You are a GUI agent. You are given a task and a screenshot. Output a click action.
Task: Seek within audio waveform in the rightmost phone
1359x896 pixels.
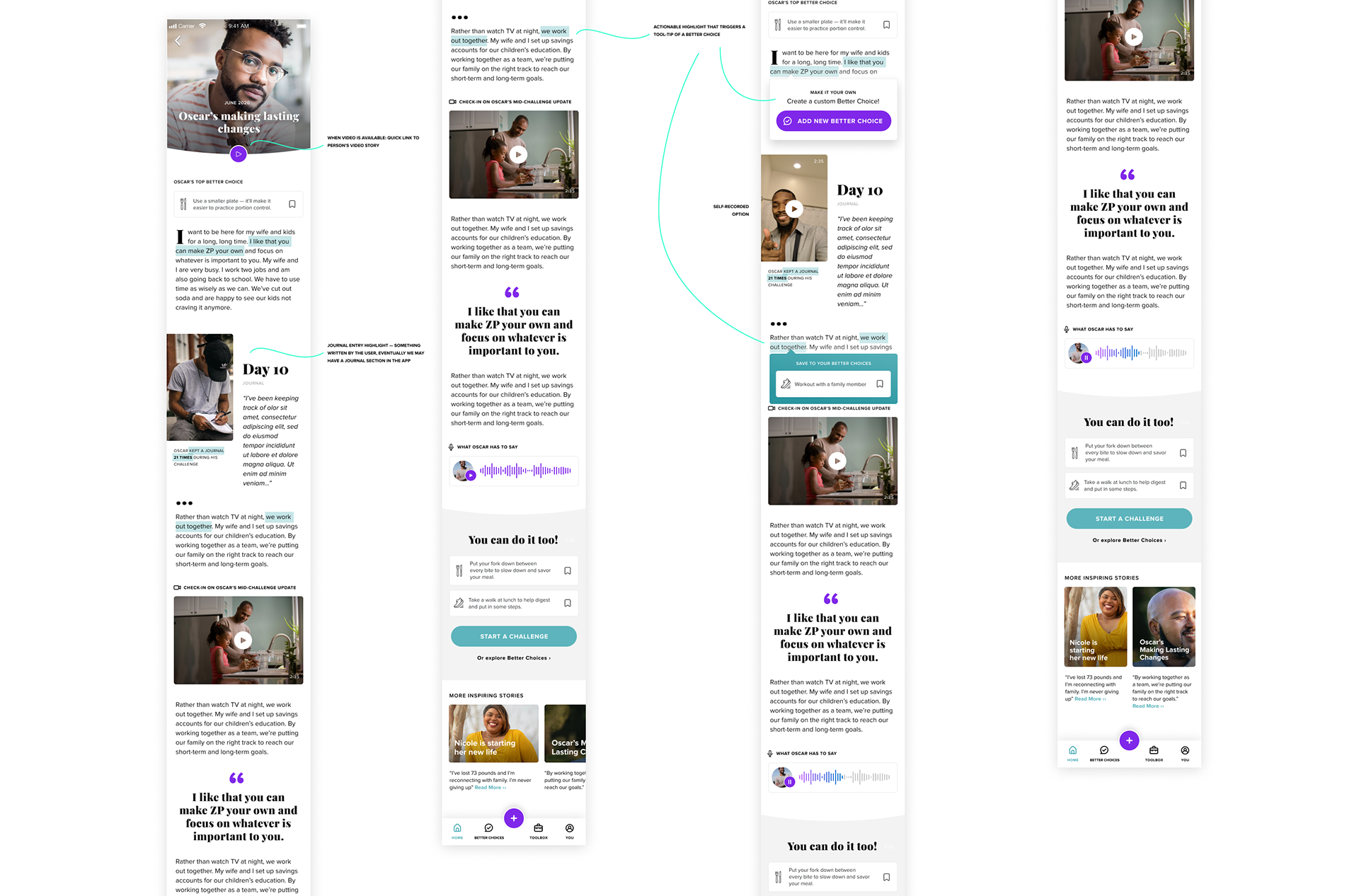pyautogui.click(x=1141, y=352)
